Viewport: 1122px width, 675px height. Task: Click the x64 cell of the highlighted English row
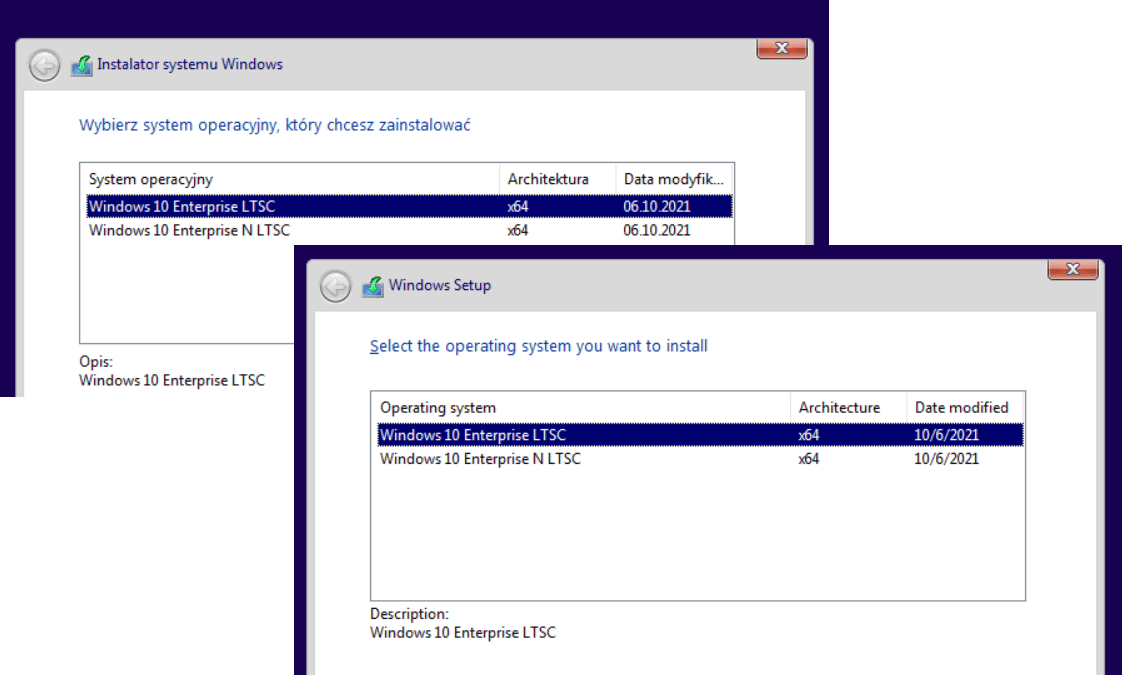(x=809, y=434)
